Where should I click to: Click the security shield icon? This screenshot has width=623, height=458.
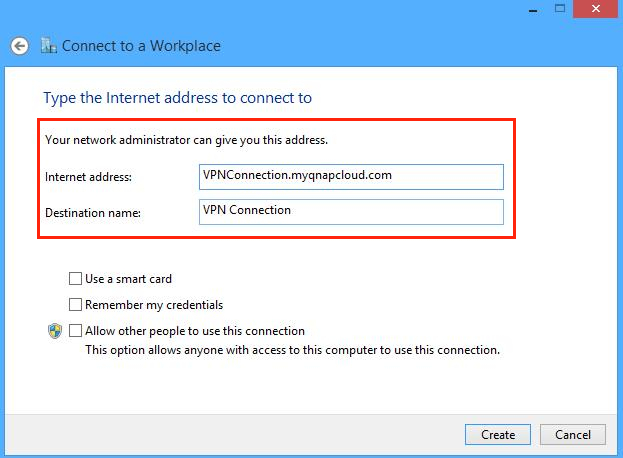pos(55,331)
